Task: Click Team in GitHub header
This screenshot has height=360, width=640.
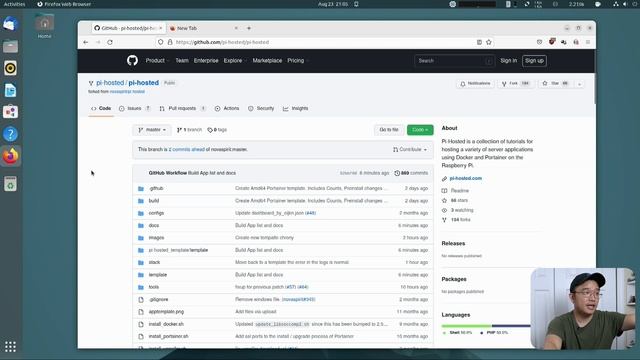Action: tap(182, 60)
